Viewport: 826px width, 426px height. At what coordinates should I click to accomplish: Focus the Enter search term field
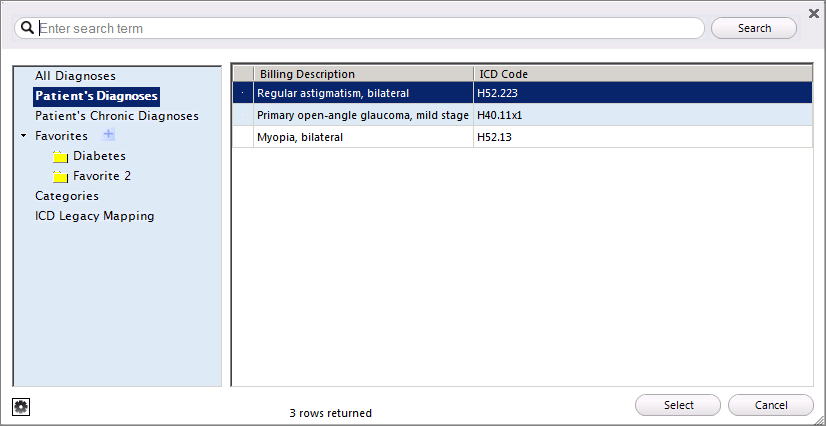coord(359,28)
